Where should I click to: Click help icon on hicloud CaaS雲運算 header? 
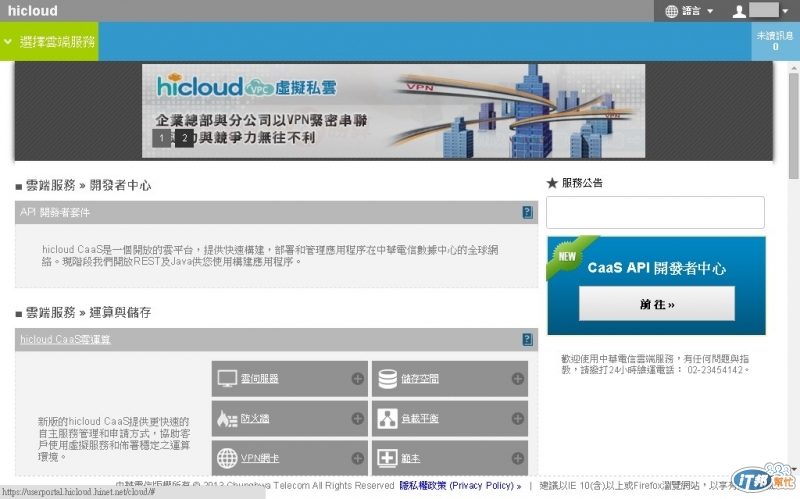point(528,339)
